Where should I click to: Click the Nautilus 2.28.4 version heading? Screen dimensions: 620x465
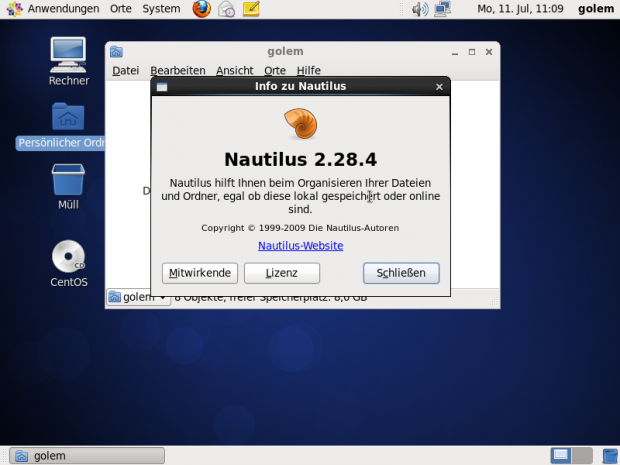(301, 159)
